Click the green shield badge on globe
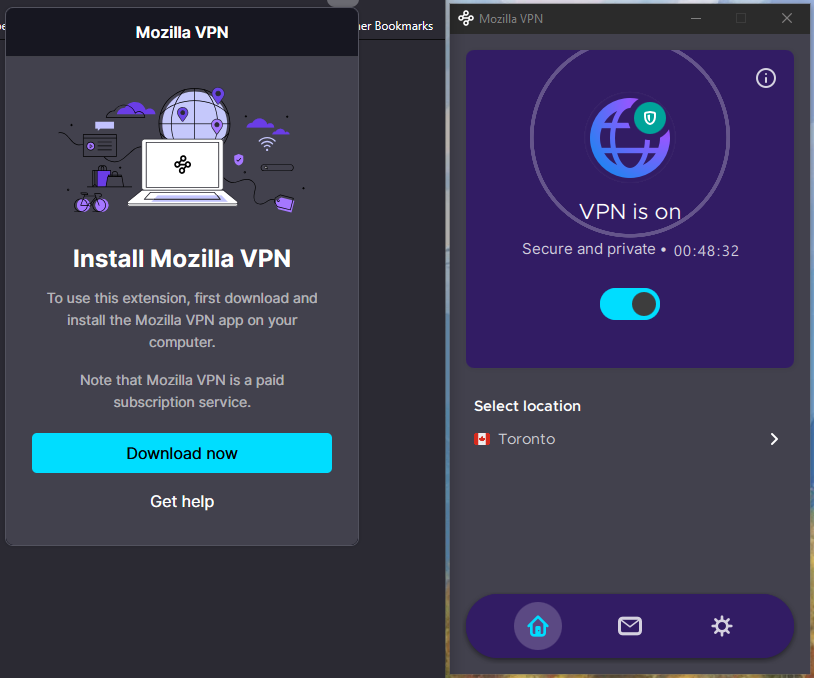 [x=650, y=118]
